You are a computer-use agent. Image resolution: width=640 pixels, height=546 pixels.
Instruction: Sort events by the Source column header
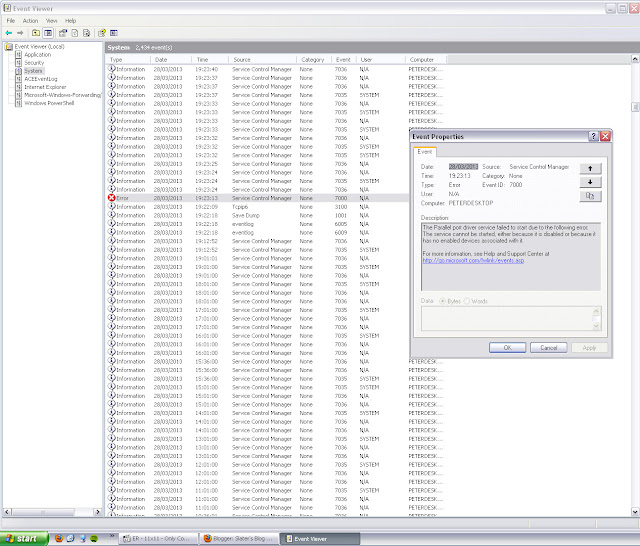click(x=262, y=60)
